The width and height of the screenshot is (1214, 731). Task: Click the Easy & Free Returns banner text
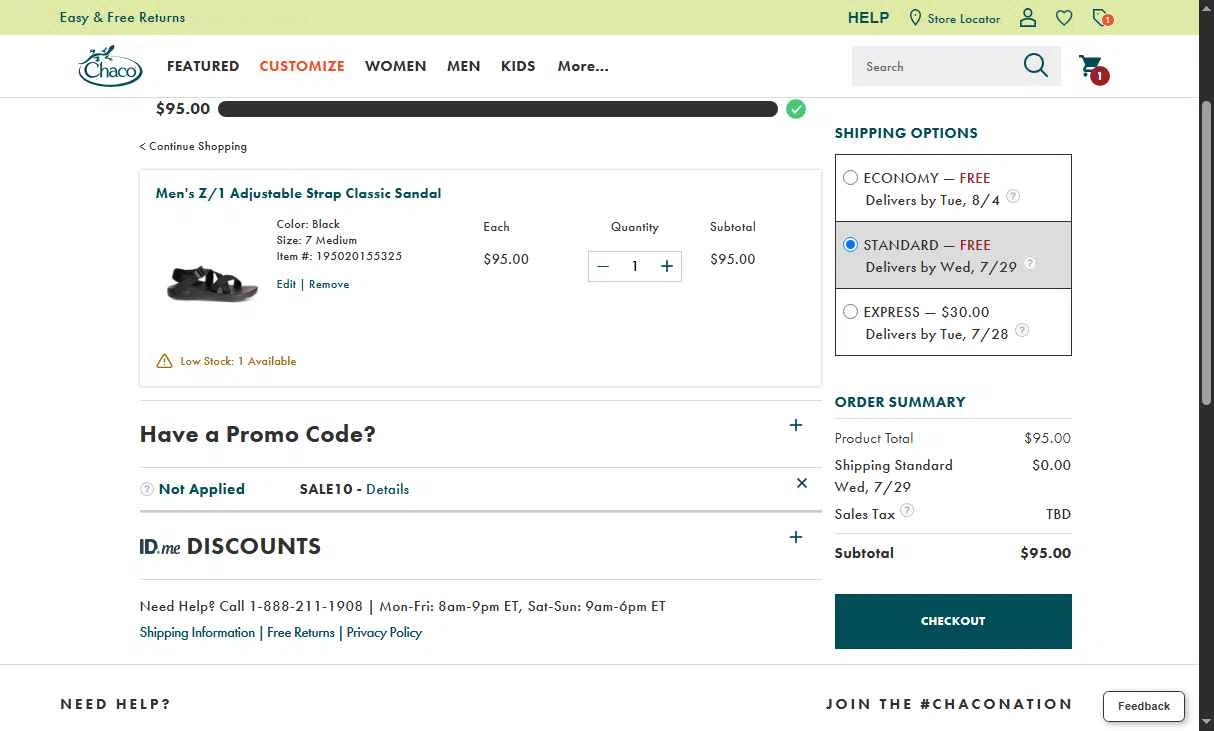[122, 18]
